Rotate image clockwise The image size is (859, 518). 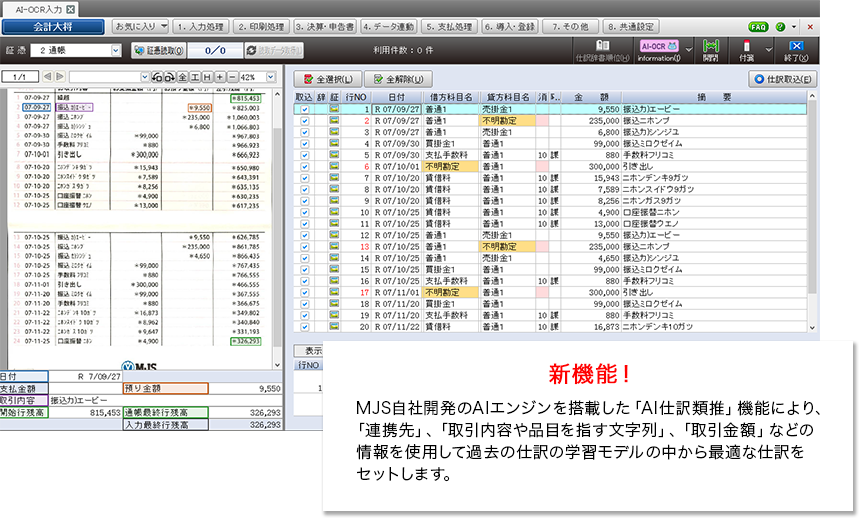pyautogui.click(x=170, y=77)
